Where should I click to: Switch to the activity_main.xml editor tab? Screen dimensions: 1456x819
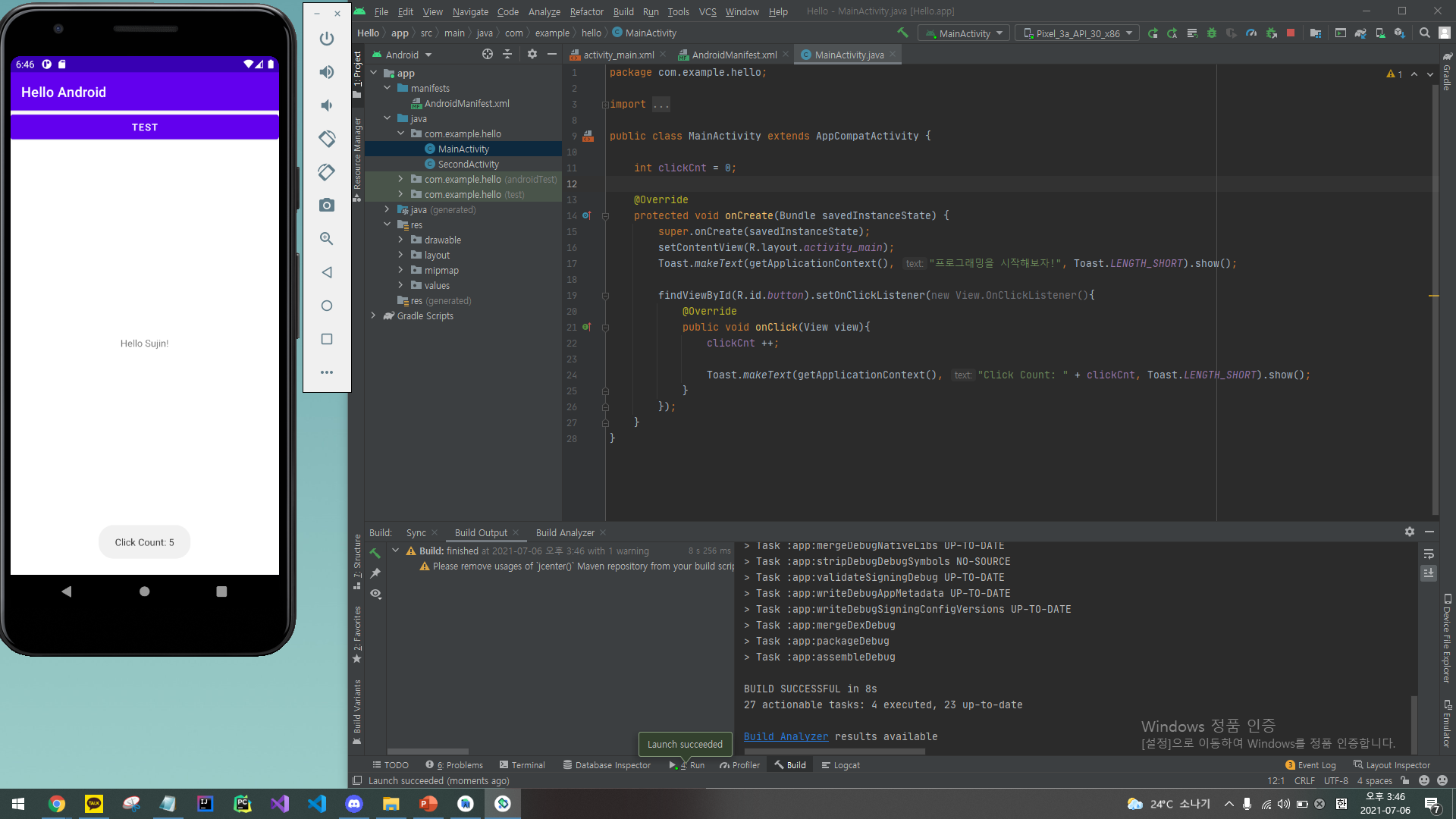[x=617, y=55]
